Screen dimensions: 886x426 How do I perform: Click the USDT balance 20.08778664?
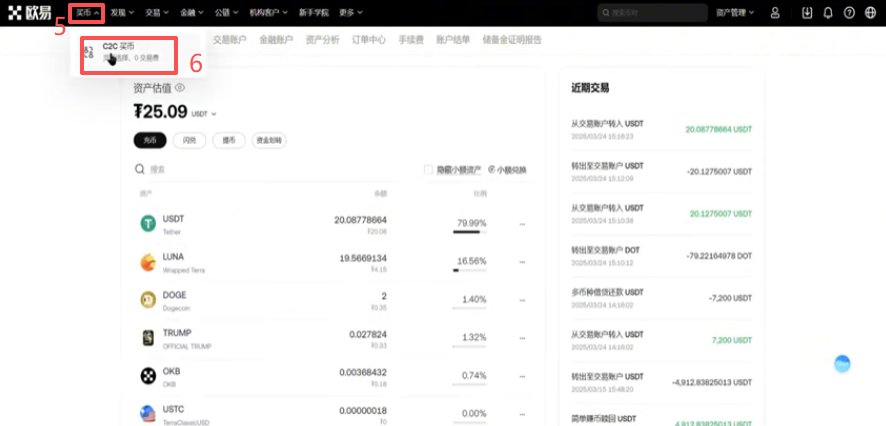tap(361, 220)
